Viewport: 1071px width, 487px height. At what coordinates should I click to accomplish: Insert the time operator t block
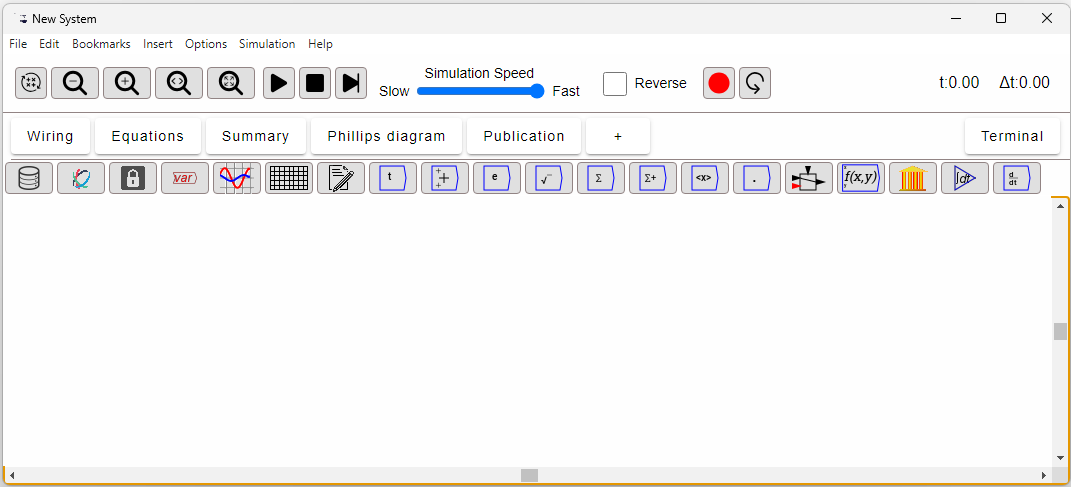click(393, 178)
